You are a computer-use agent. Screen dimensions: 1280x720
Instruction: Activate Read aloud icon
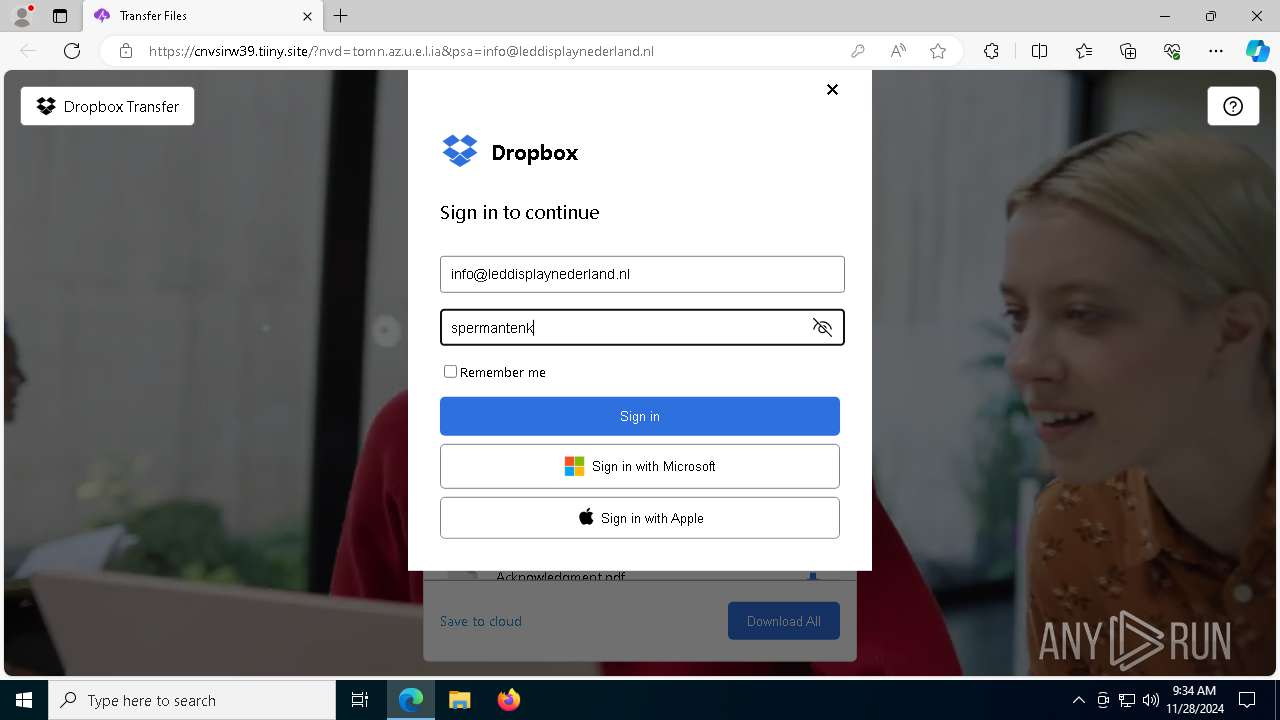point(898,51)
